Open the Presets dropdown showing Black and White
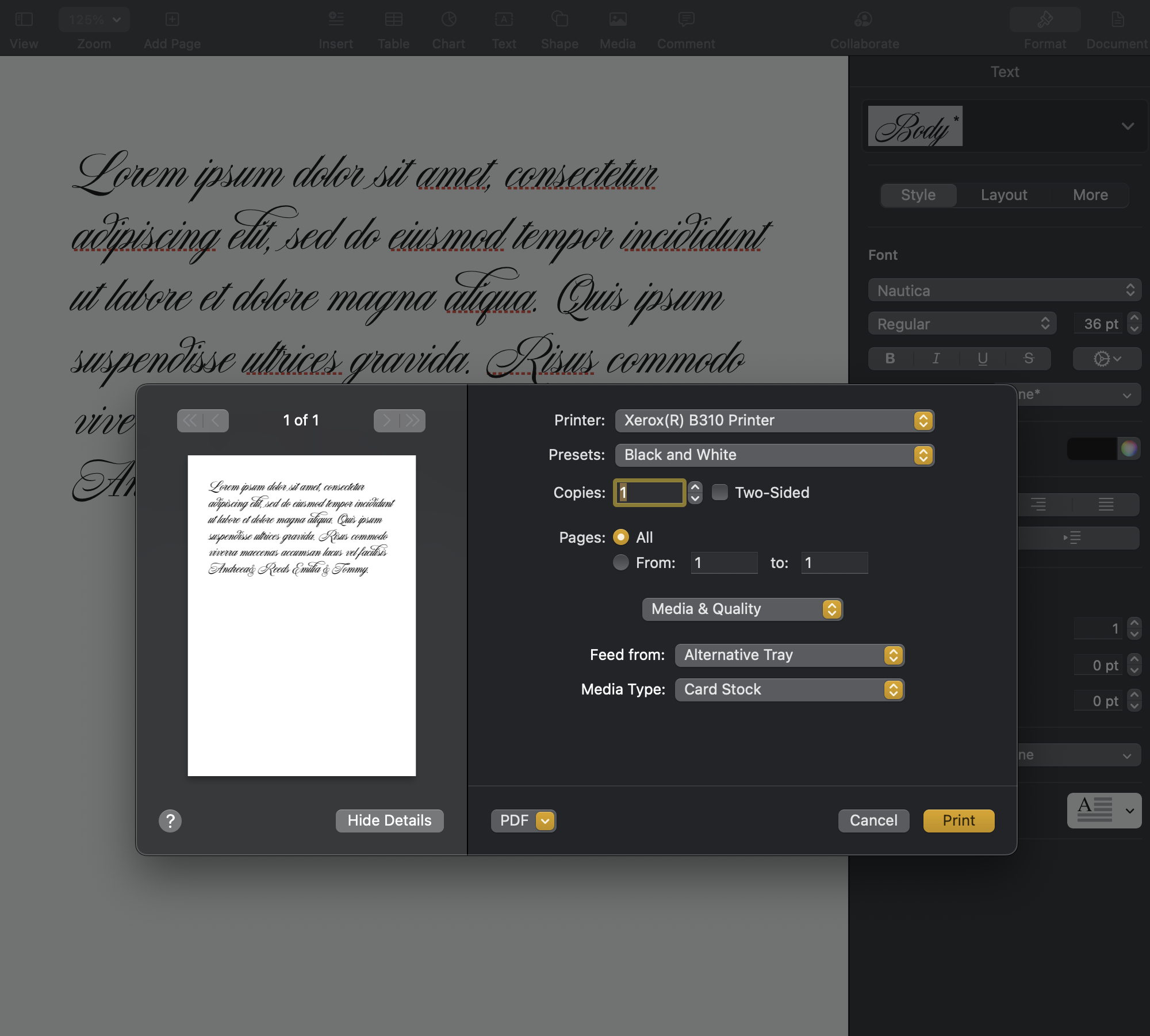The height and width of the screenshot is (1036, 1150). coord(774,455)
